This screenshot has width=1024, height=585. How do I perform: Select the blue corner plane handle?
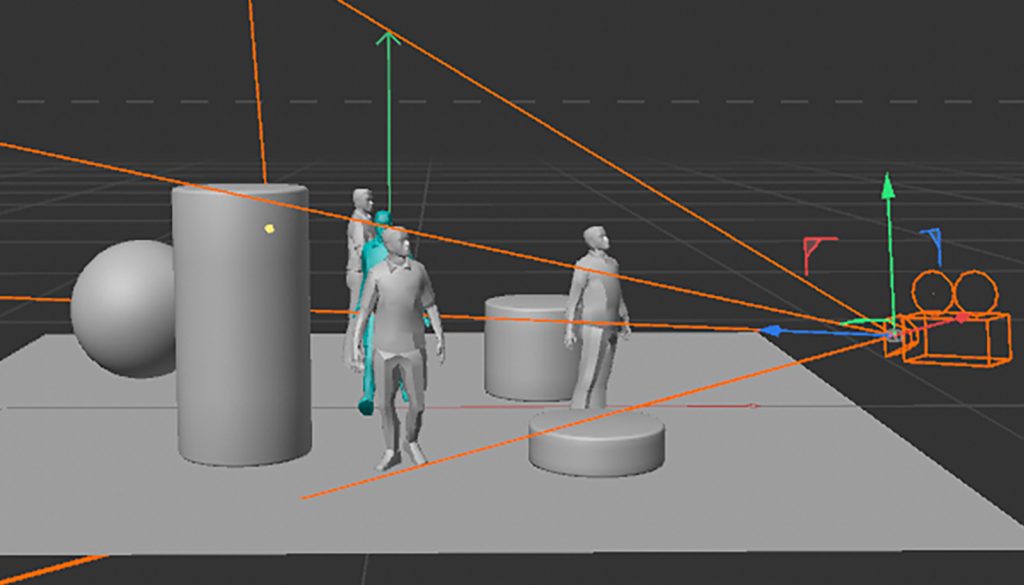click(932, 241)
